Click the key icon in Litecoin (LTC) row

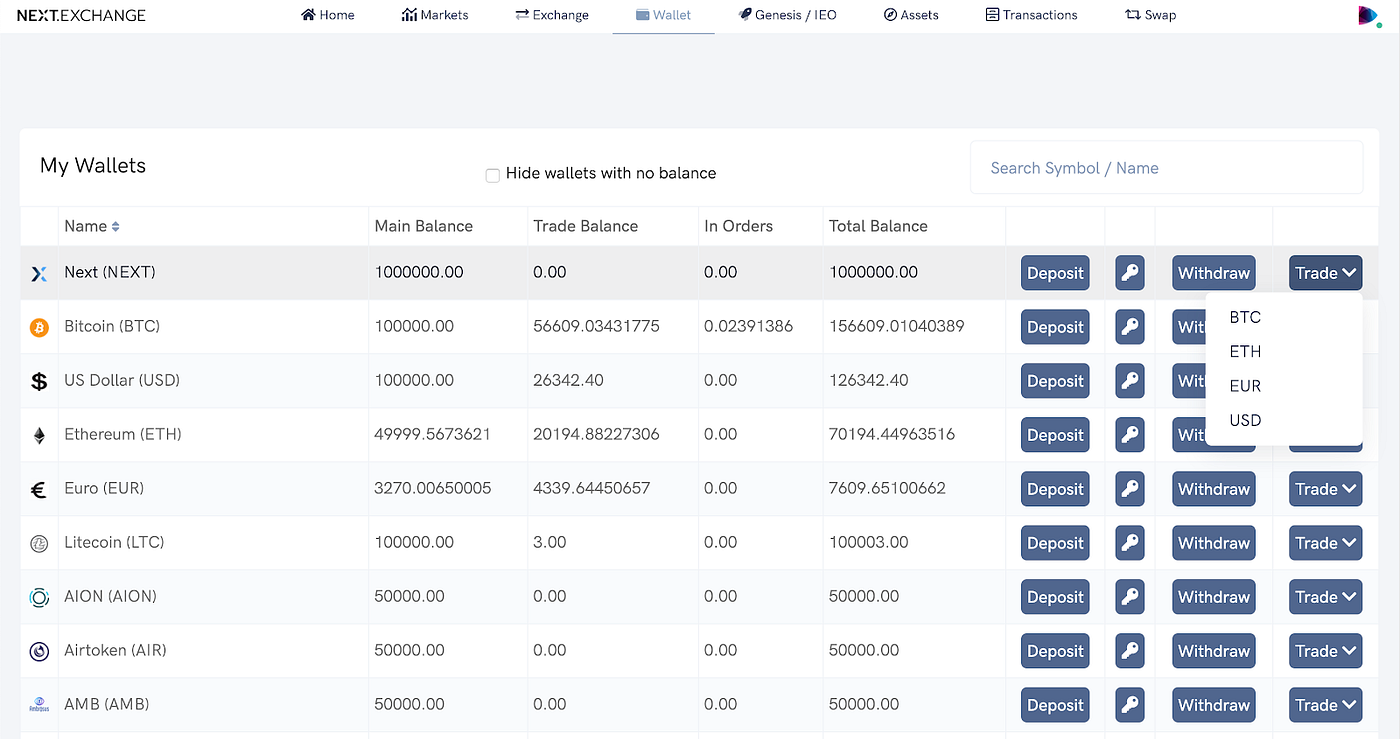click(1130, 543)
